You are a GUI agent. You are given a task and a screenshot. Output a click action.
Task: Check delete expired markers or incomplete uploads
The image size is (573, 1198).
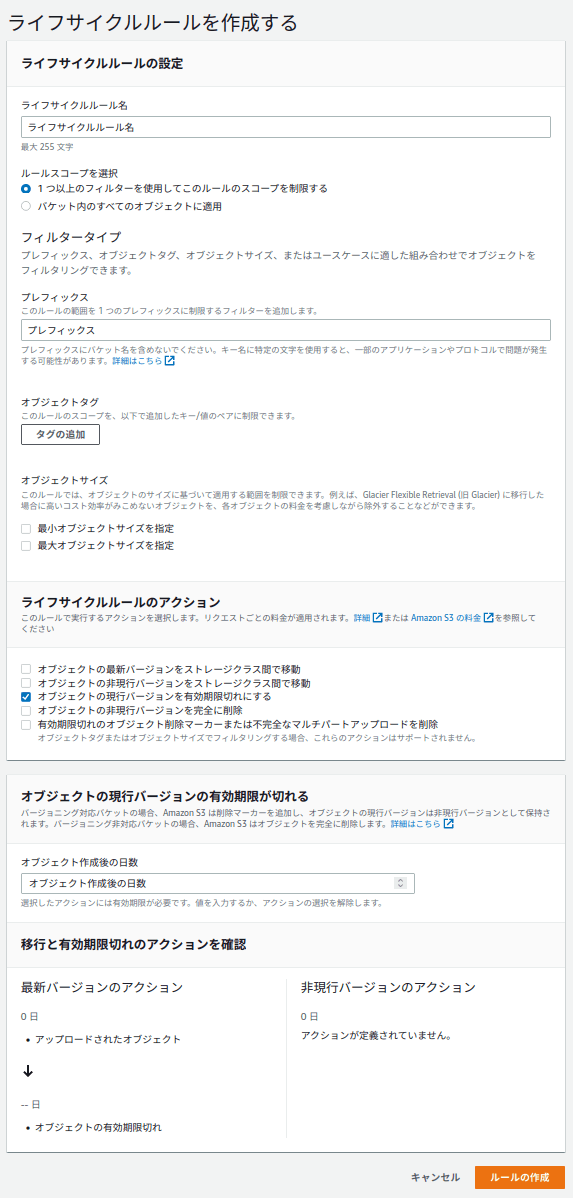coord(26,724)
